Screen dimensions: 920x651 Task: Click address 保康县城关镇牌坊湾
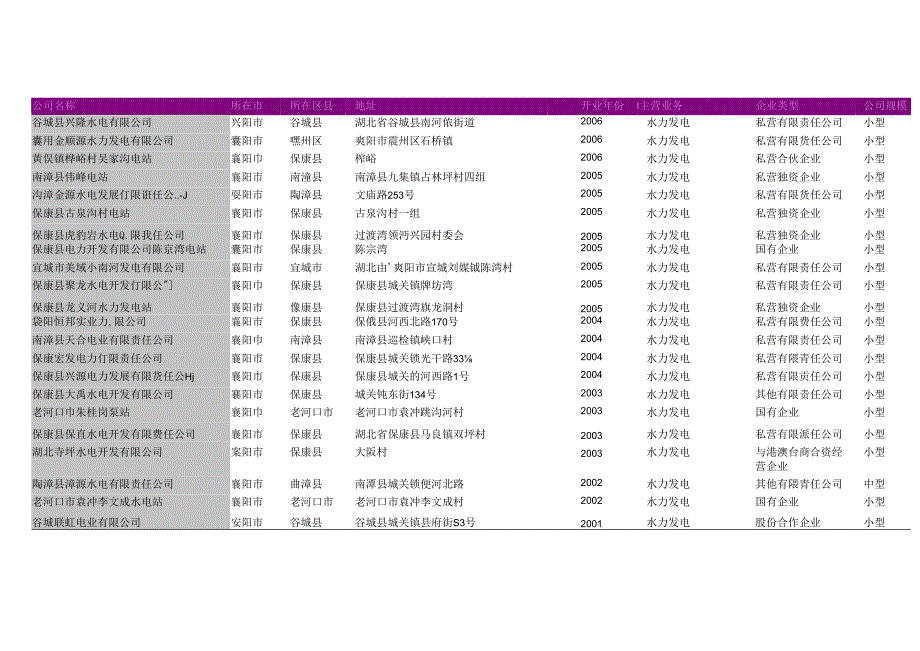click(404, 286)
